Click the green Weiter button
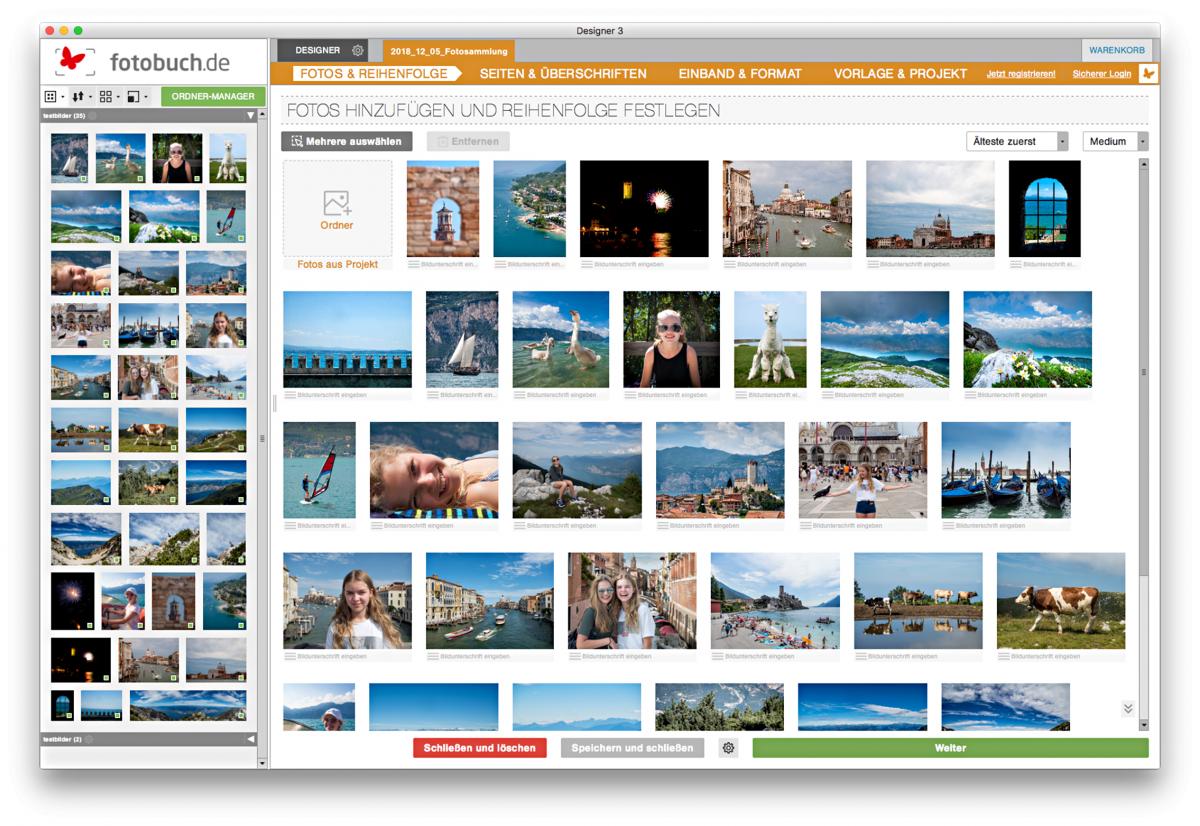 pos(950,748)
